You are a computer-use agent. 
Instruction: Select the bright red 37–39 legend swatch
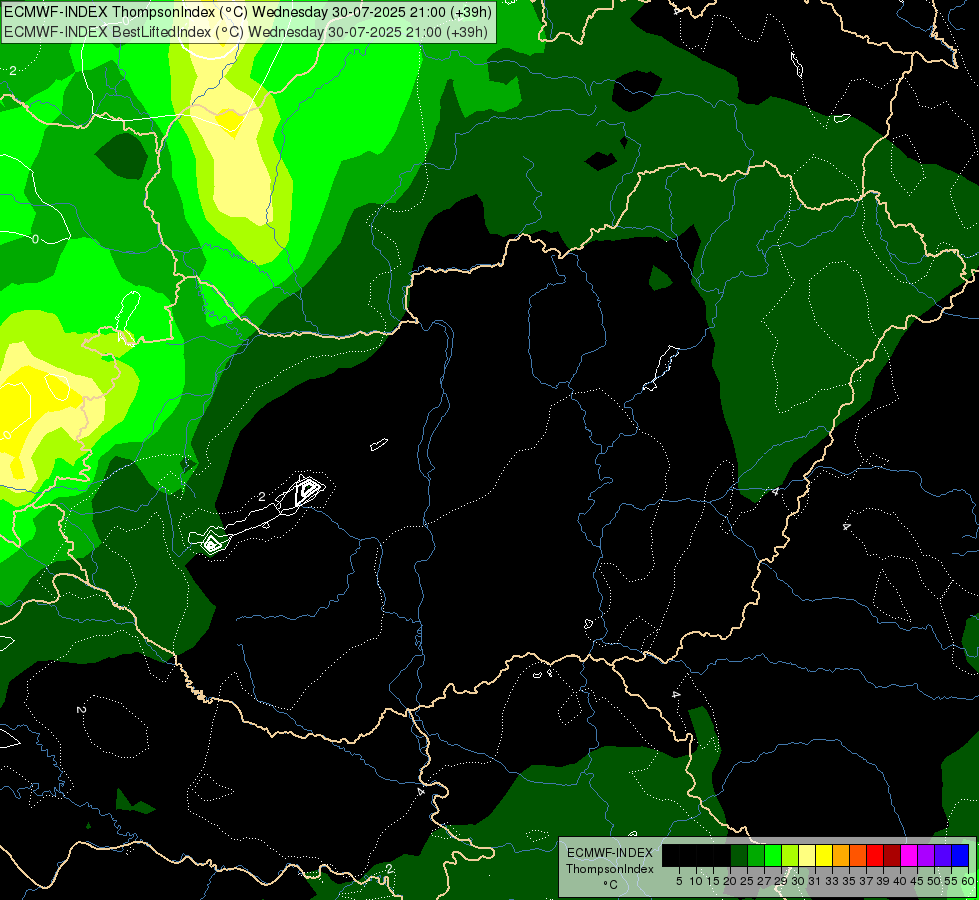coord(875,855)
